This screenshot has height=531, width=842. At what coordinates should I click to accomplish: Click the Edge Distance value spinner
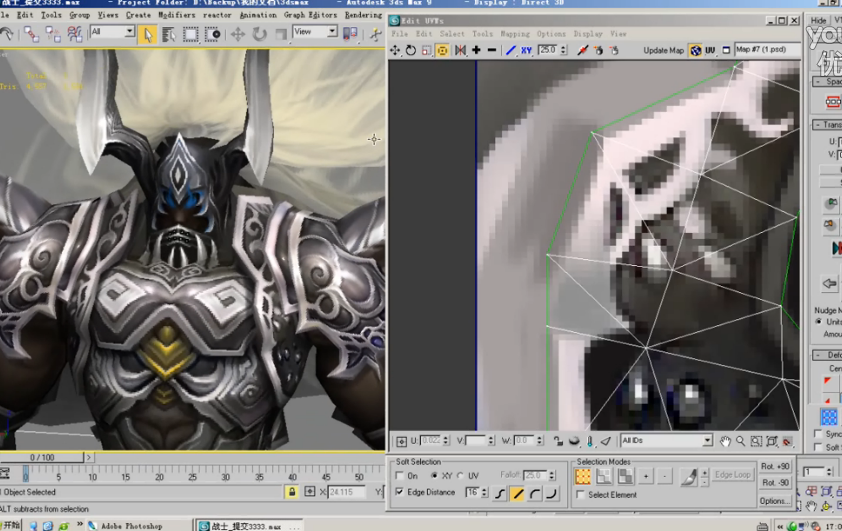(484, 492)
